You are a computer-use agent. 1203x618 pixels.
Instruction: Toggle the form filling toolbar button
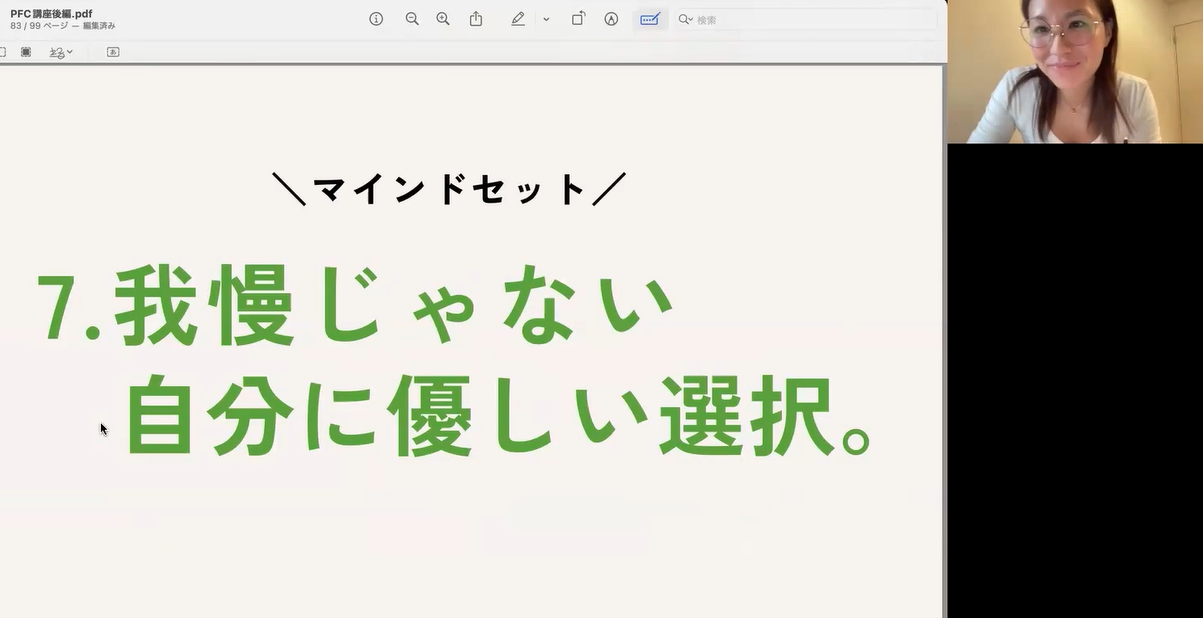pos(650,19)
